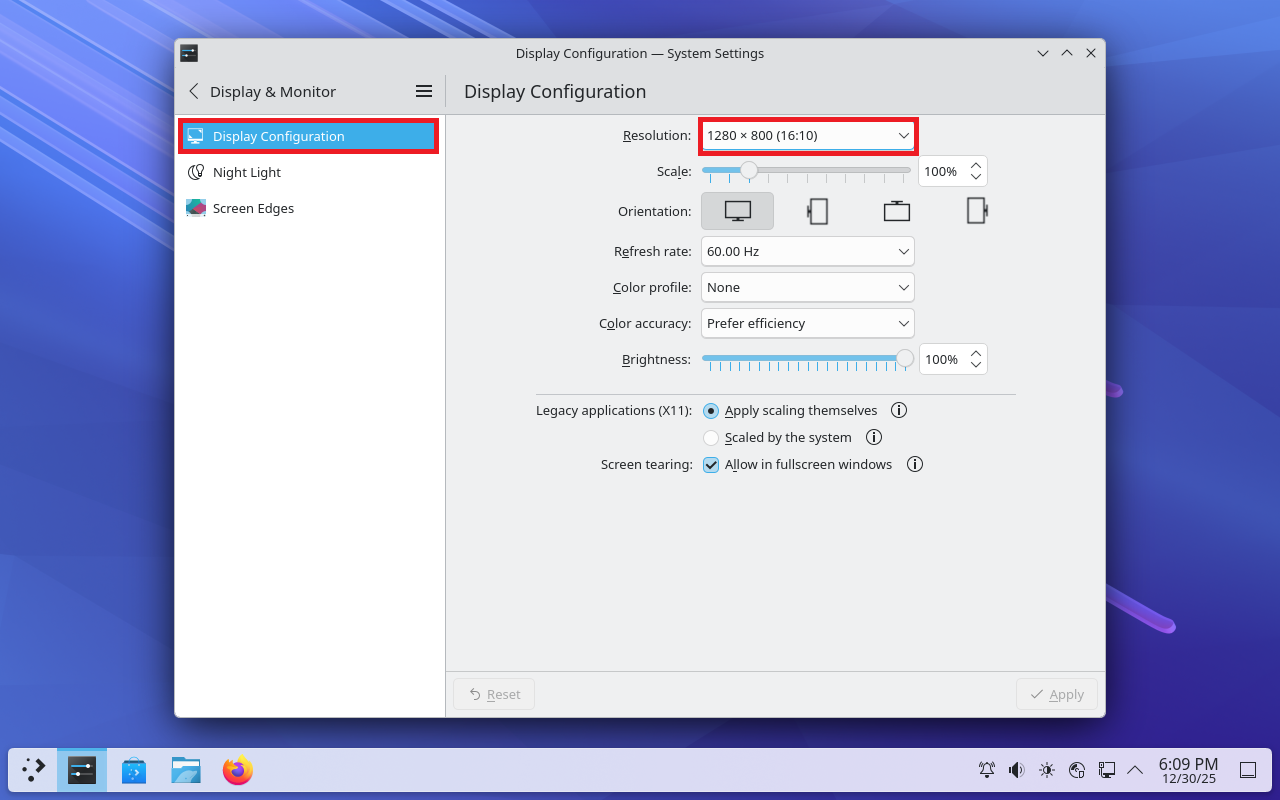Screen dimensions: 1280x800
Task: Select the landscape (normal) orientation icon
Action: (x=737, y=211)
